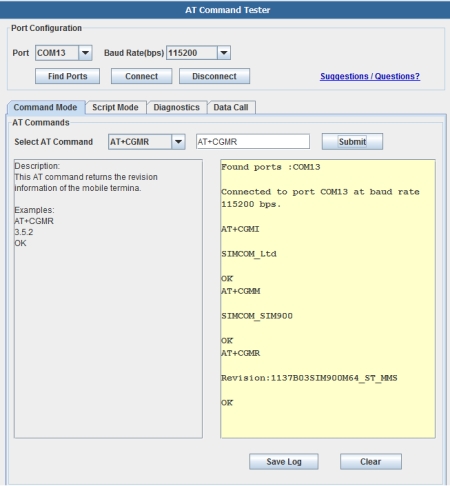This screenshot has width=450, height=486.
Task: Open the Suggestions / Questions? link
Action: pyautogui.click(x=370, y=76)
